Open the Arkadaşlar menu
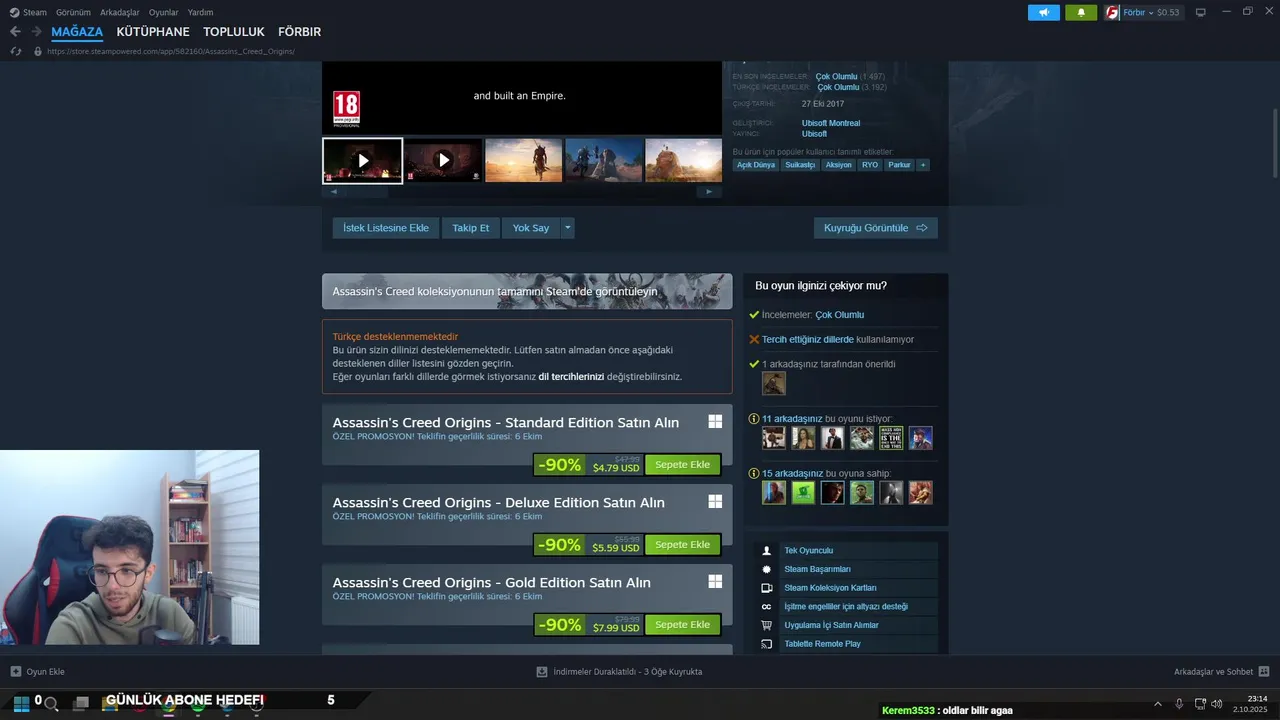The image size is (1280, 720). [x=120, y=12]
